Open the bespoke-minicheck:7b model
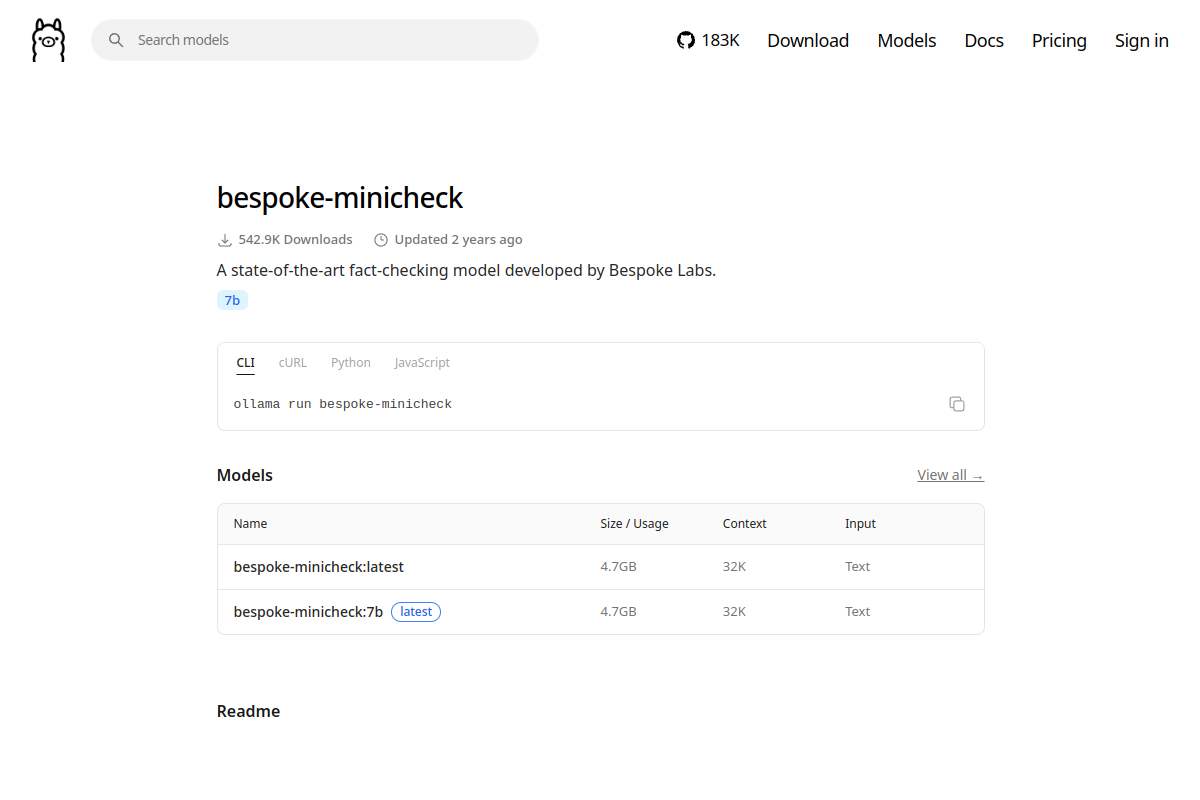1200x800 pixels. coord(308,612)
